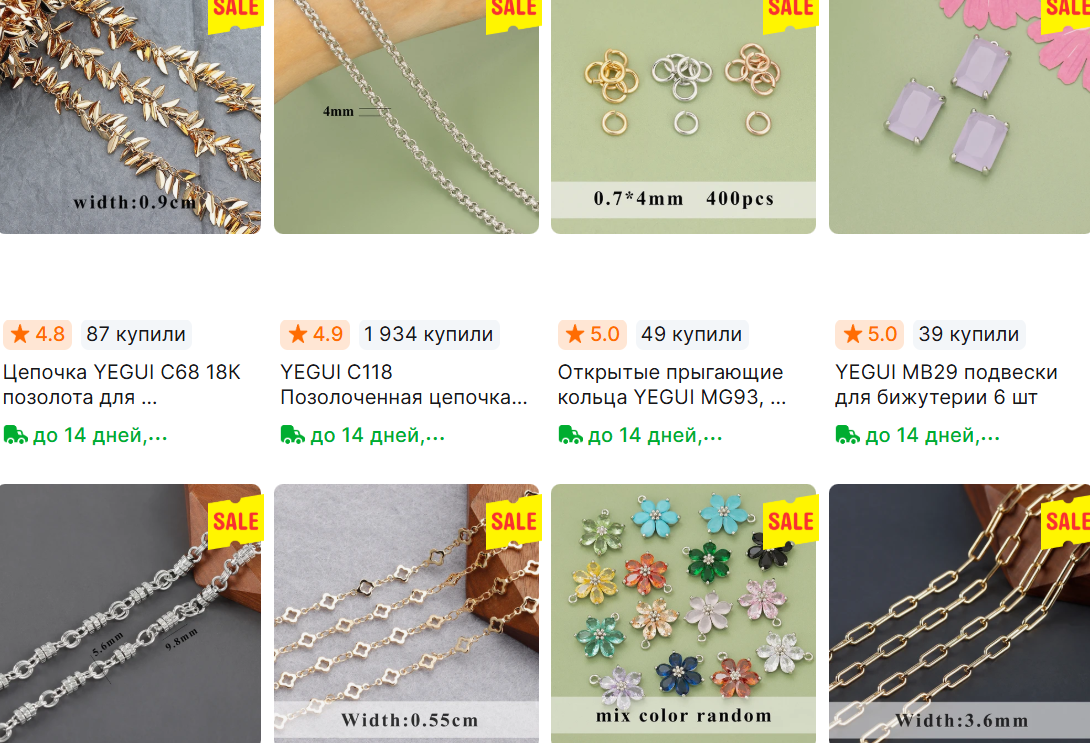The image size is (1090, 743).
Task: Click the 87 купили label
Action: point(136,334)
